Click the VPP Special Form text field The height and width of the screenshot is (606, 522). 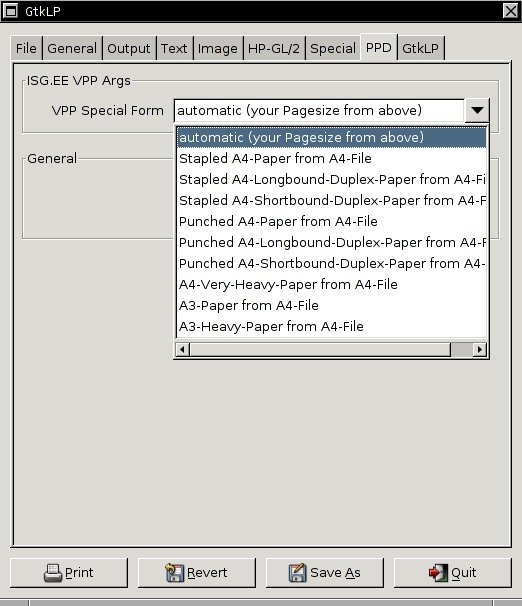(x=319, y=111)
